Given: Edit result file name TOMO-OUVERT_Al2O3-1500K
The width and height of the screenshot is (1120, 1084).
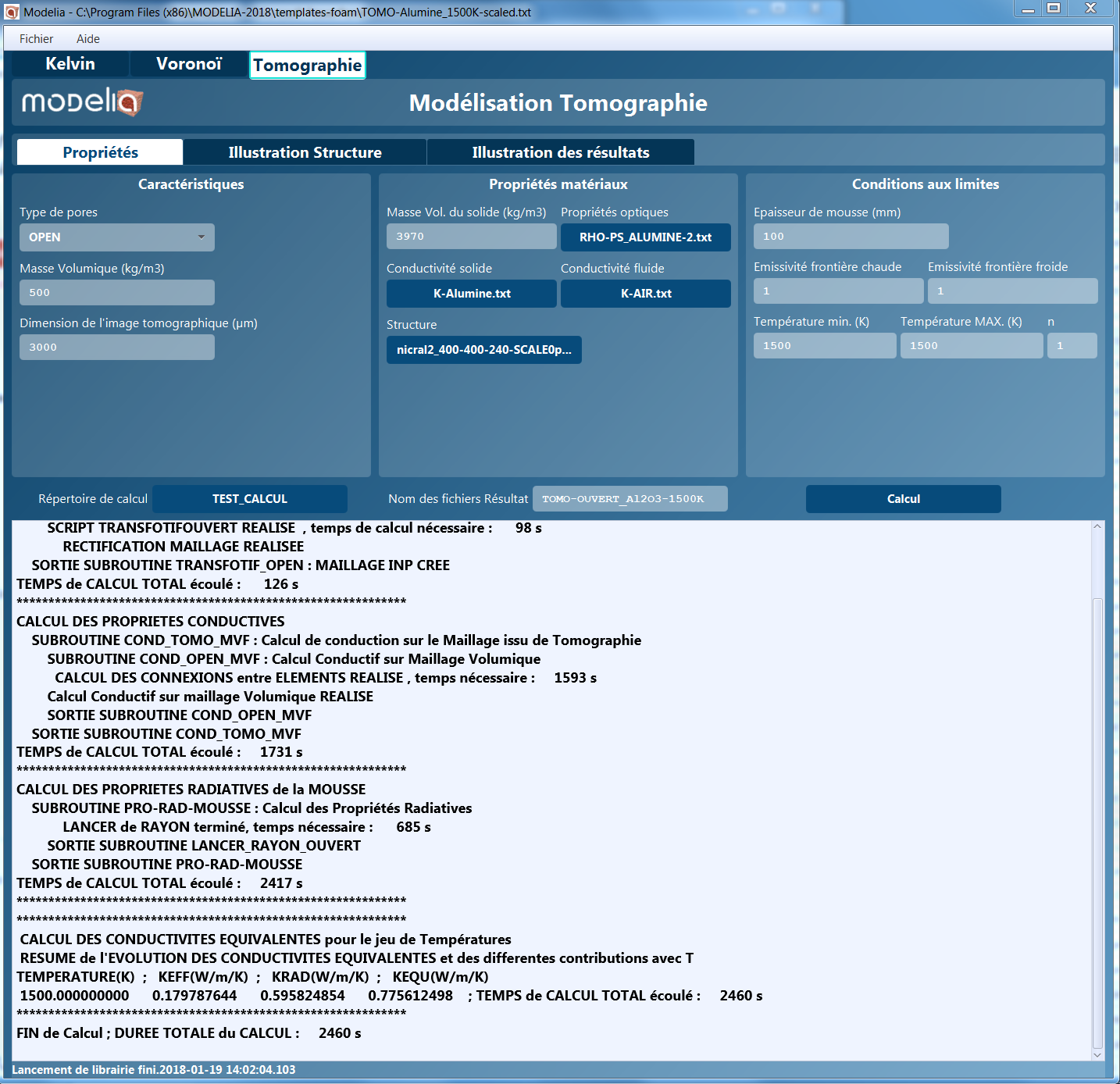Looking at the screenshot, I should pyautogui.click(x=630, y=499).
